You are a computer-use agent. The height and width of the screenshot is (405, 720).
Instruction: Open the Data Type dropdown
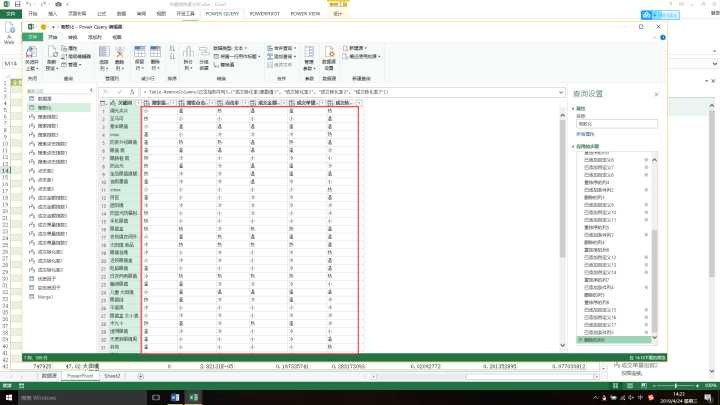coord(230,48)
